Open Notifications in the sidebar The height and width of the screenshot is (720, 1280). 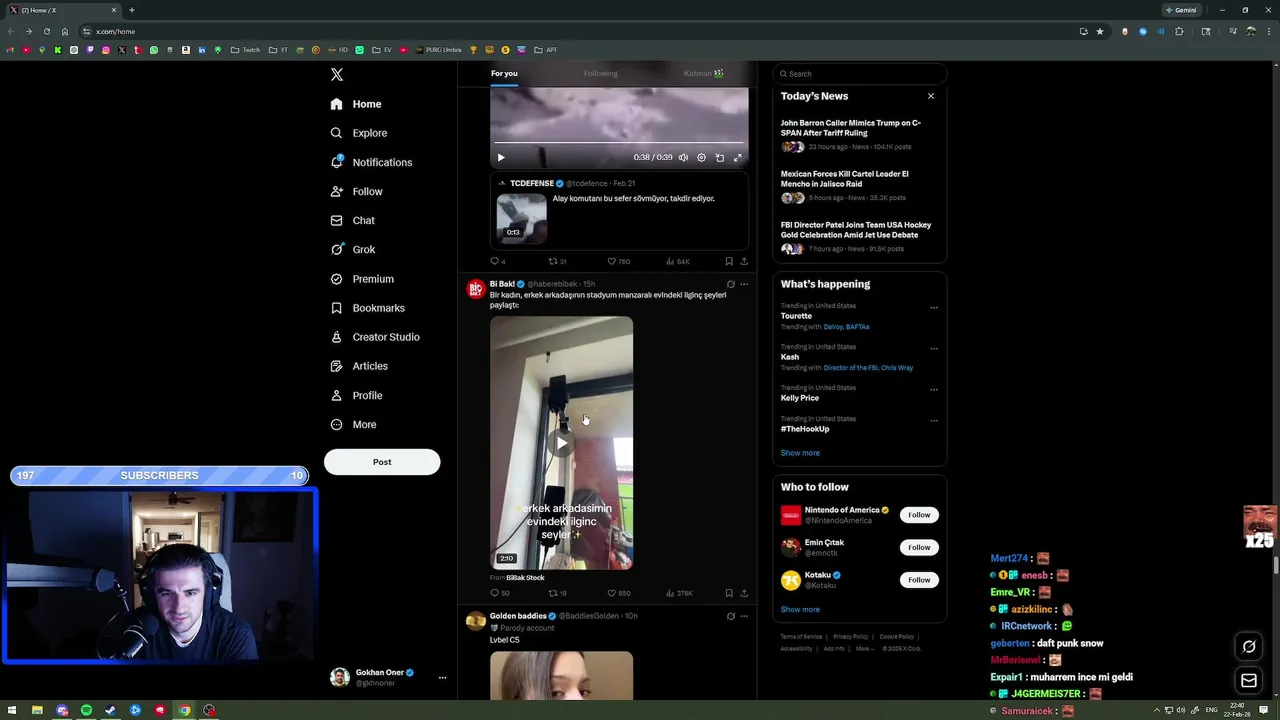(x=371, y=162)
